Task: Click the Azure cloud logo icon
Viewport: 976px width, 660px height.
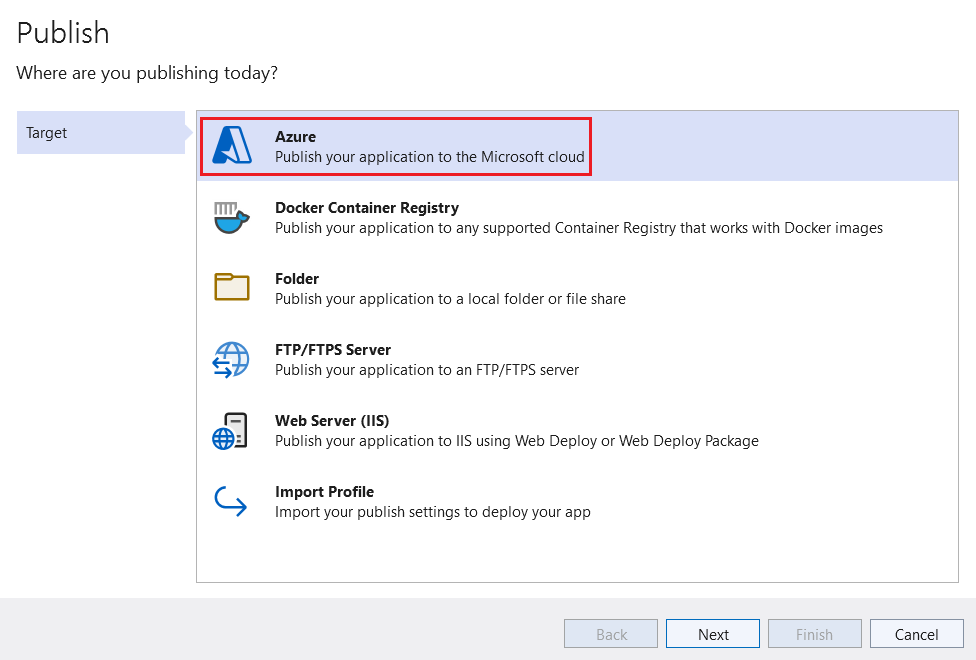Action: pyautogui.click(x=232, y=146)
